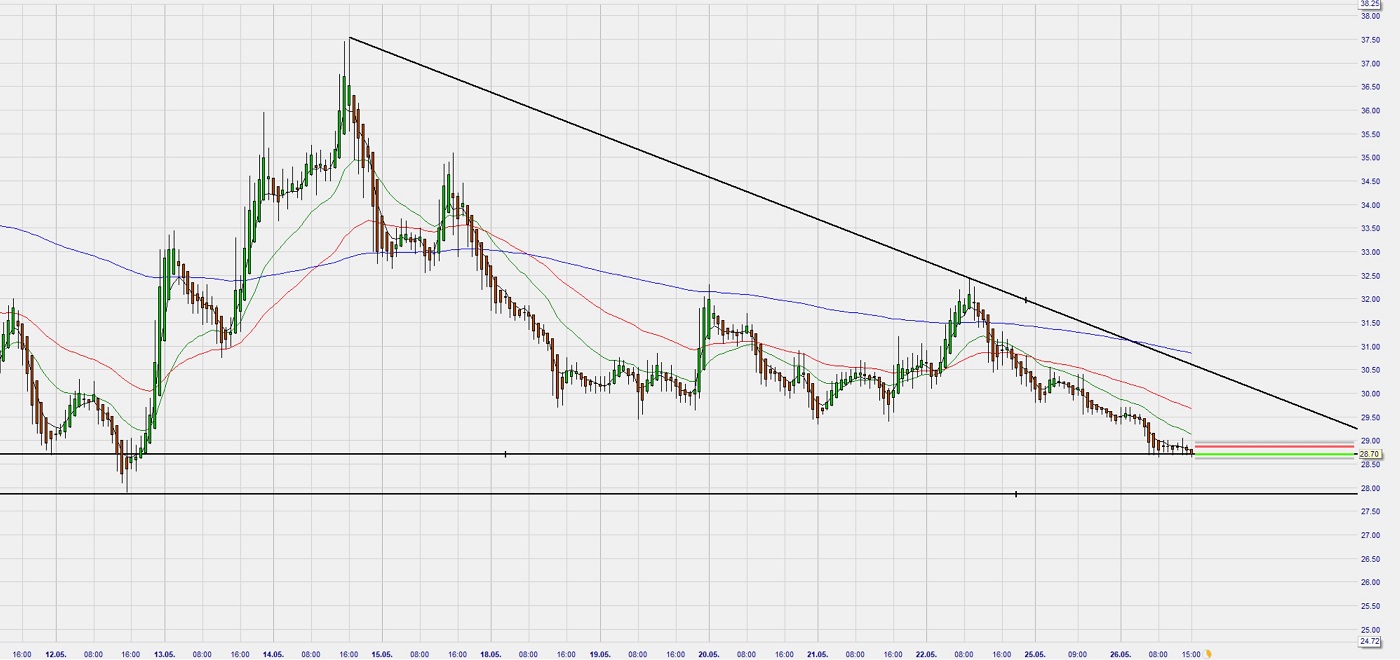
Task: Click the 12.05. date label
Action: 57,655
